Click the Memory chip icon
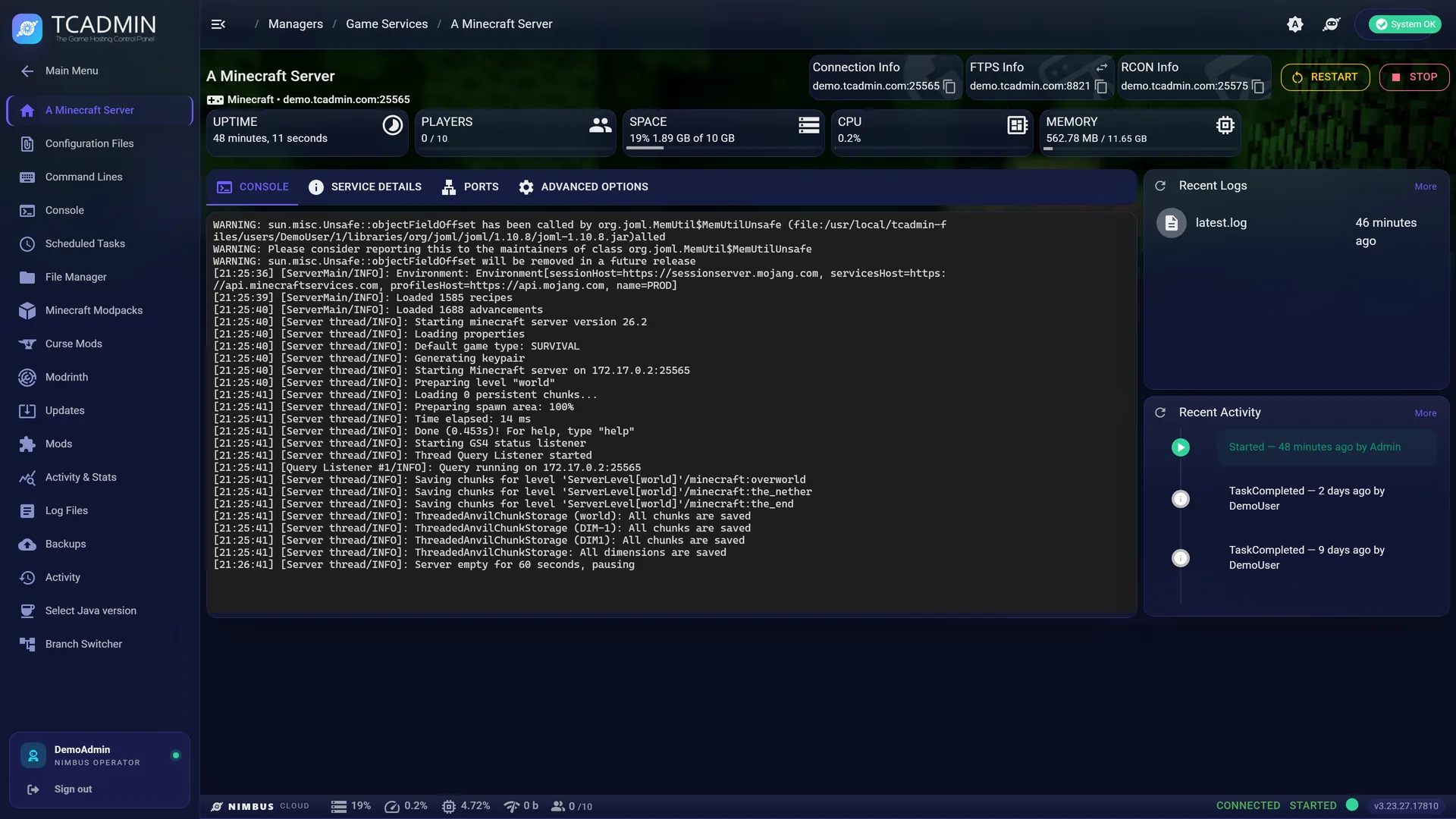This screenshot has height=819, width=1456. pyautogui.click(x=1225, y=125)
